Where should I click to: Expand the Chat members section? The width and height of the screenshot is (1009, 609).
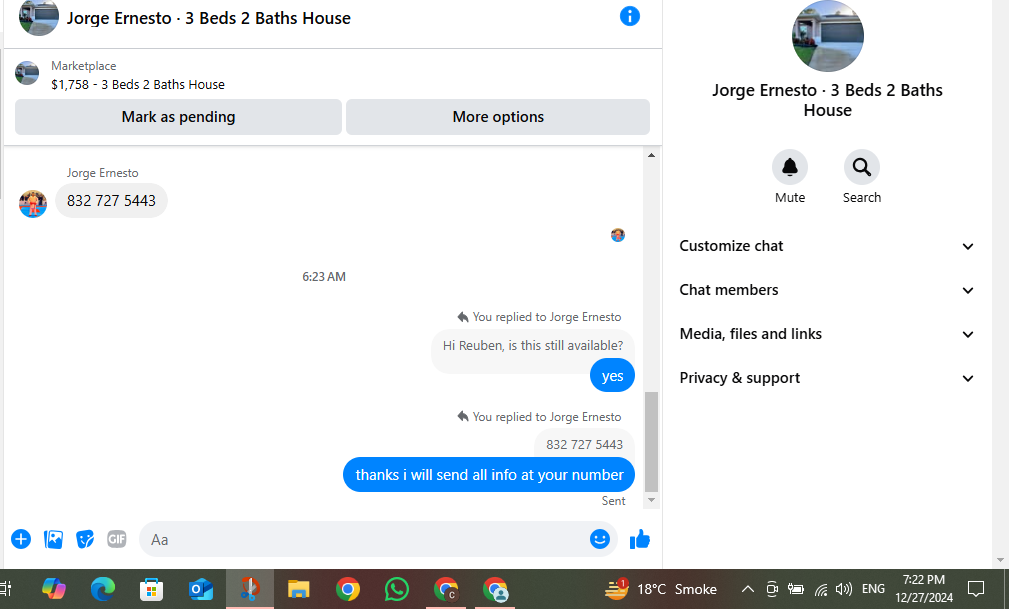827,290
